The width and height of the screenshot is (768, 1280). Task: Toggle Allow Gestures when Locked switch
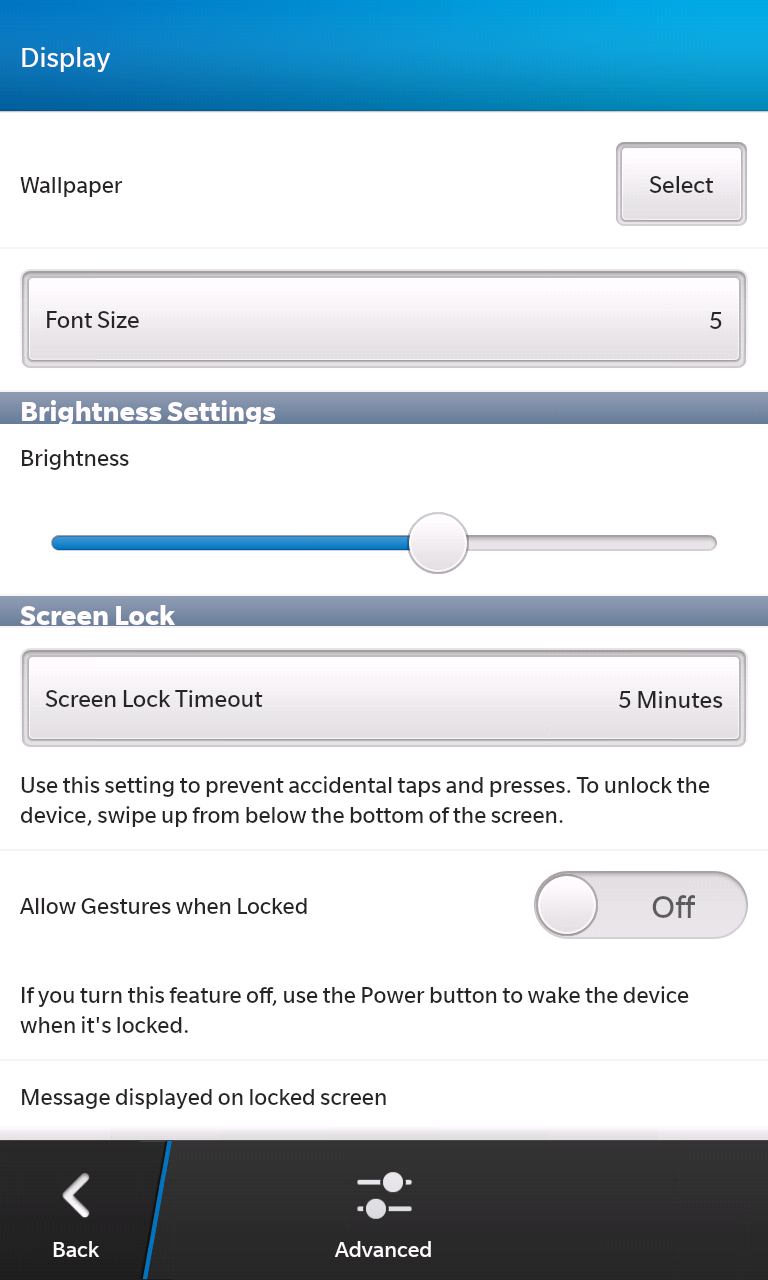641,906
